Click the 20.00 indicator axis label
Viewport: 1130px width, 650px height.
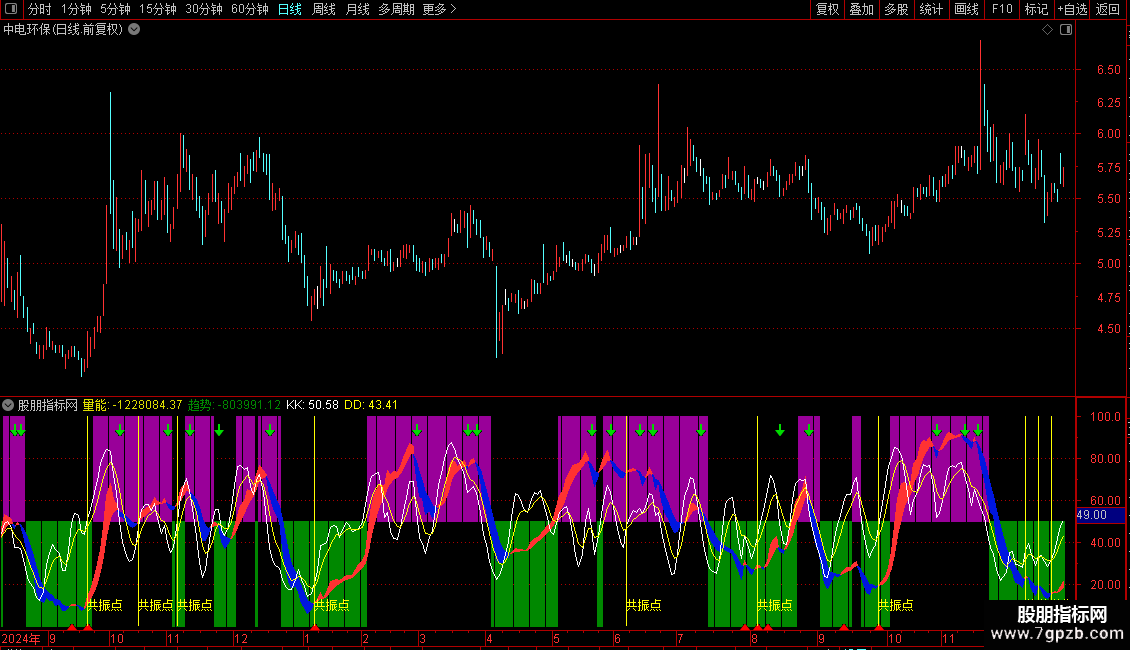(1105, 584)
